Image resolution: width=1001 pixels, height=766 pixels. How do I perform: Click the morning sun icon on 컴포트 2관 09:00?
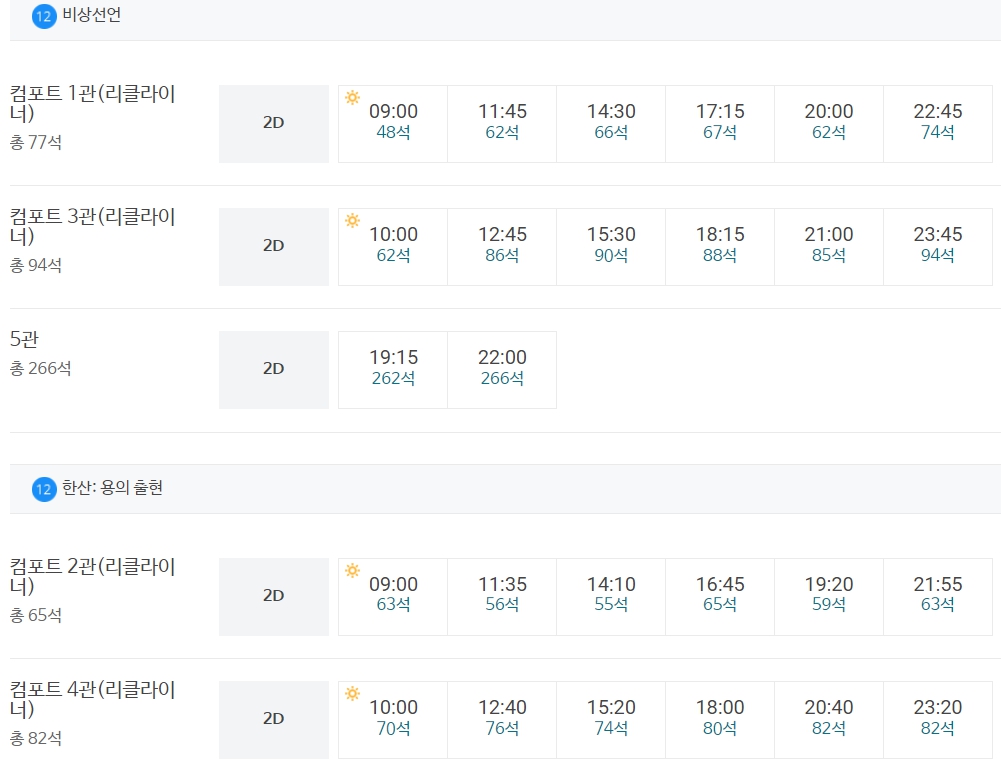(x=352, y=571)
